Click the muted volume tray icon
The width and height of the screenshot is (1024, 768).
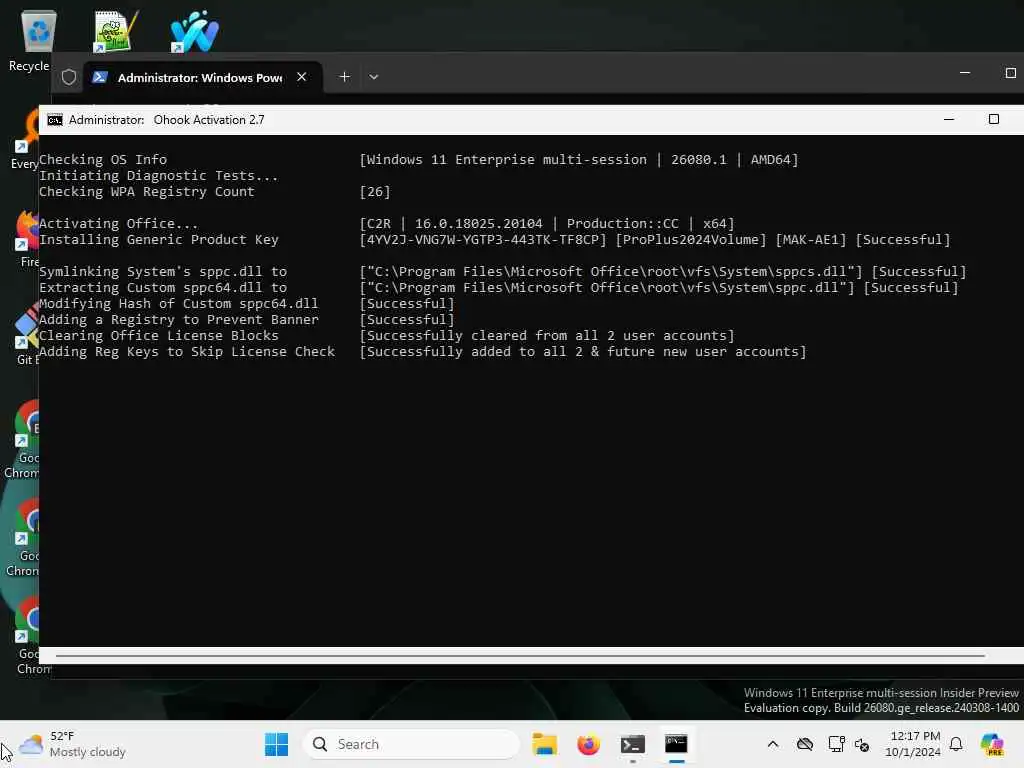pyautogui.click(x=862, y=744)
